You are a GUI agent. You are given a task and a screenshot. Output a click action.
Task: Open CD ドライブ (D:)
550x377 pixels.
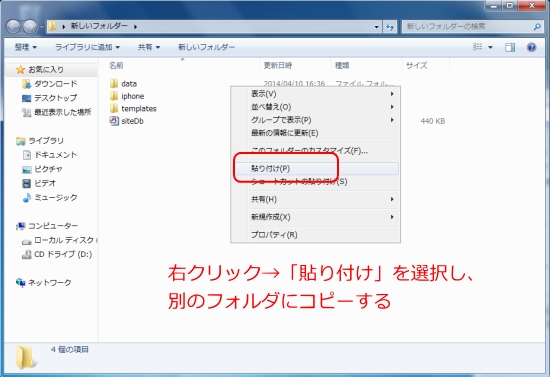click(63, 254)
